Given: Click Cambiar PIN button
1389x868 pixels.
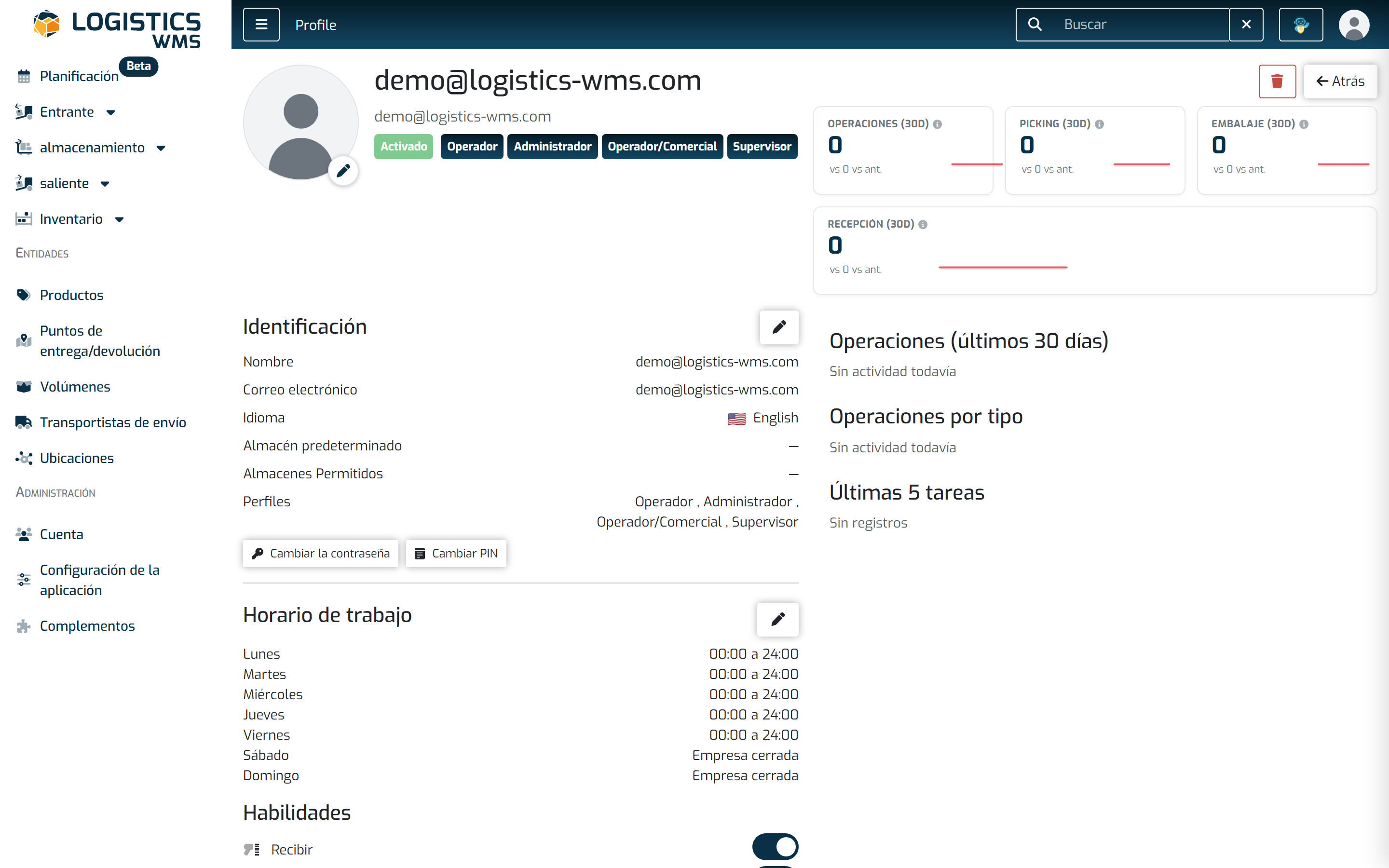Looking at the screenshot, I should (456, 554).
